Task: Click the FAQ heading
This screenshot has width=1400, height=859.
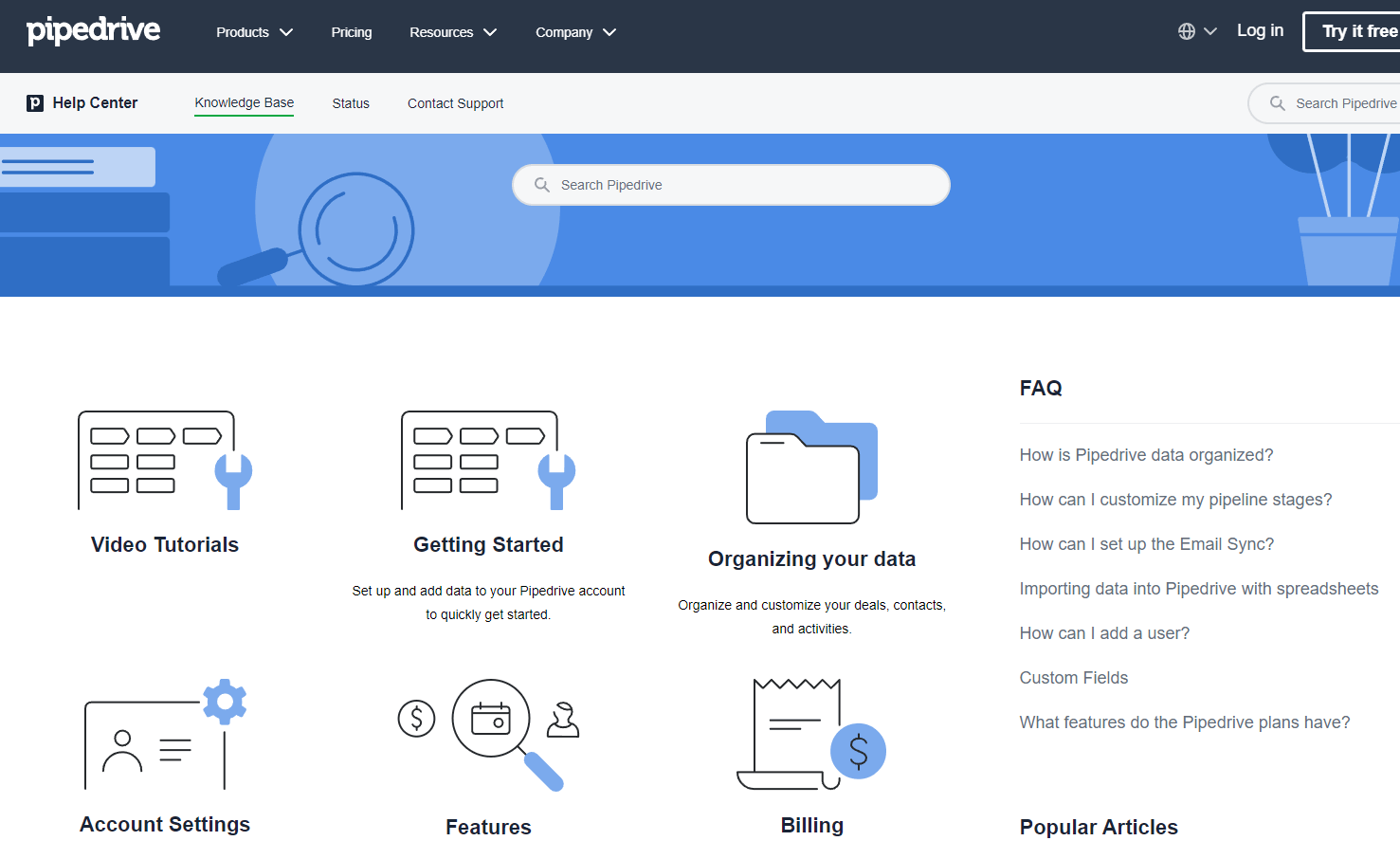Action: [x=1041, y=388]
